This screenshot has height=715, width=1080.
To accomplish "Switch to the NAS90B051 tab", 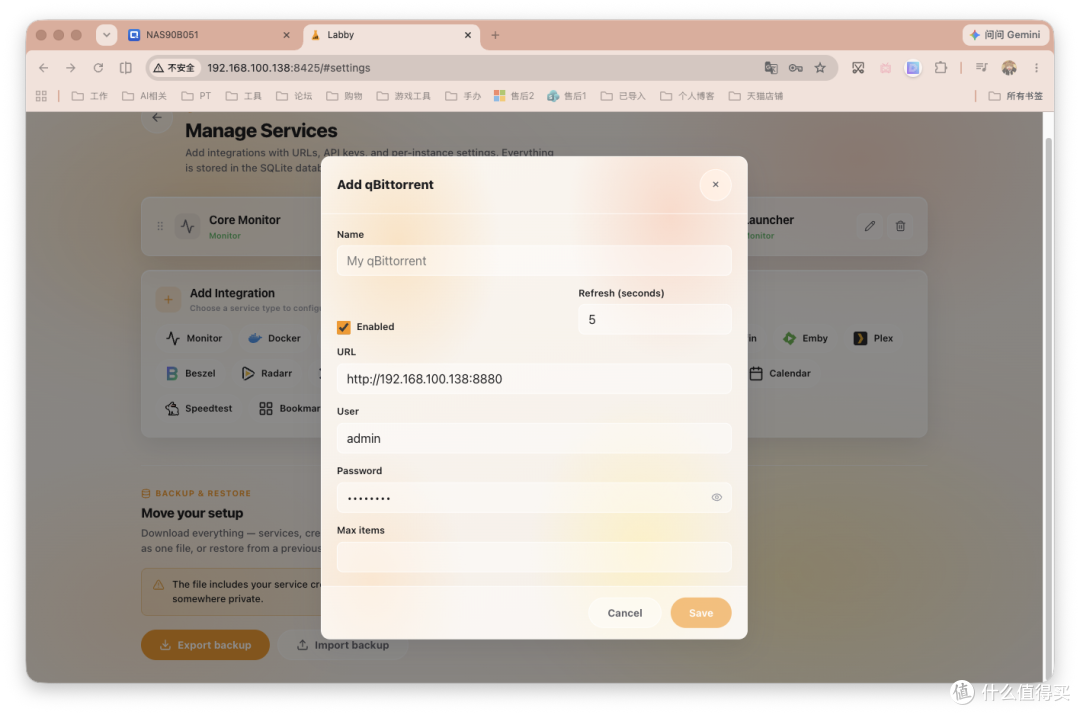I will pos(209,35).
